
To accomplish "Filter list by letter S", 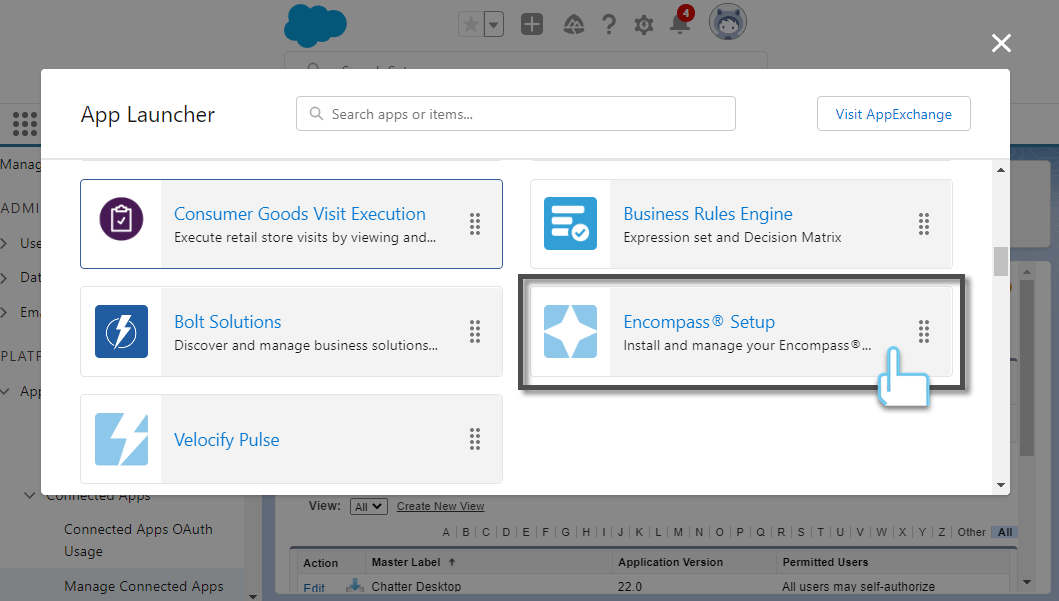I will pyautogui.click(x=801, y=532).
